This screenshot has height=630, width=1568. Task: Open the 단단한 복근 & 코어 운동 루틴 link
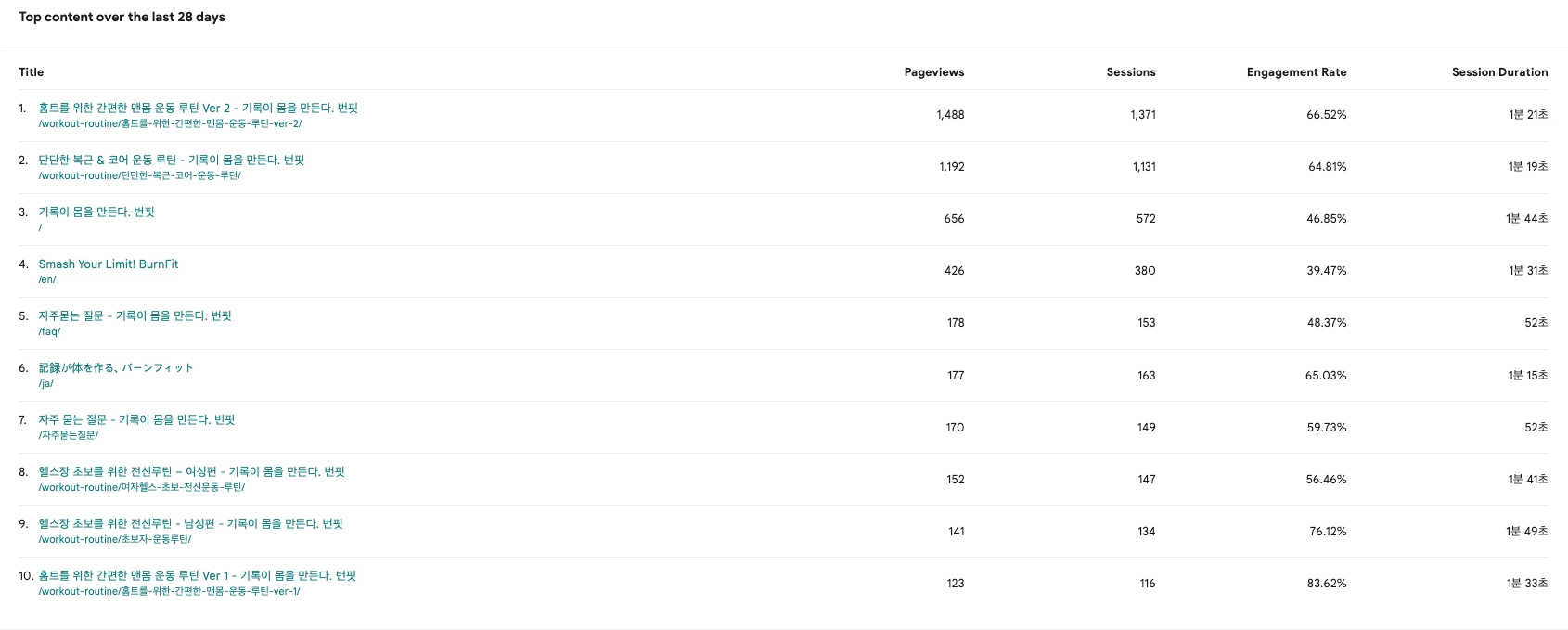(x=171, y=161)
